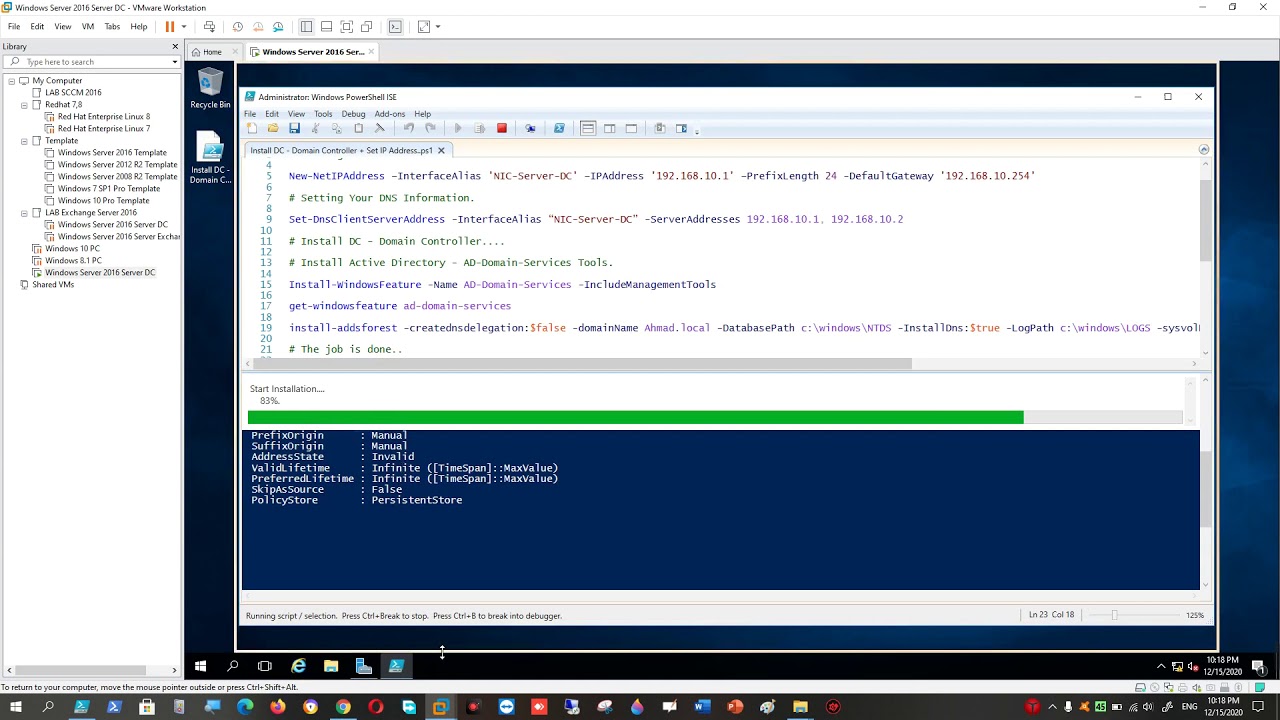Show script pane on the right layout

(x=609, y=128)
